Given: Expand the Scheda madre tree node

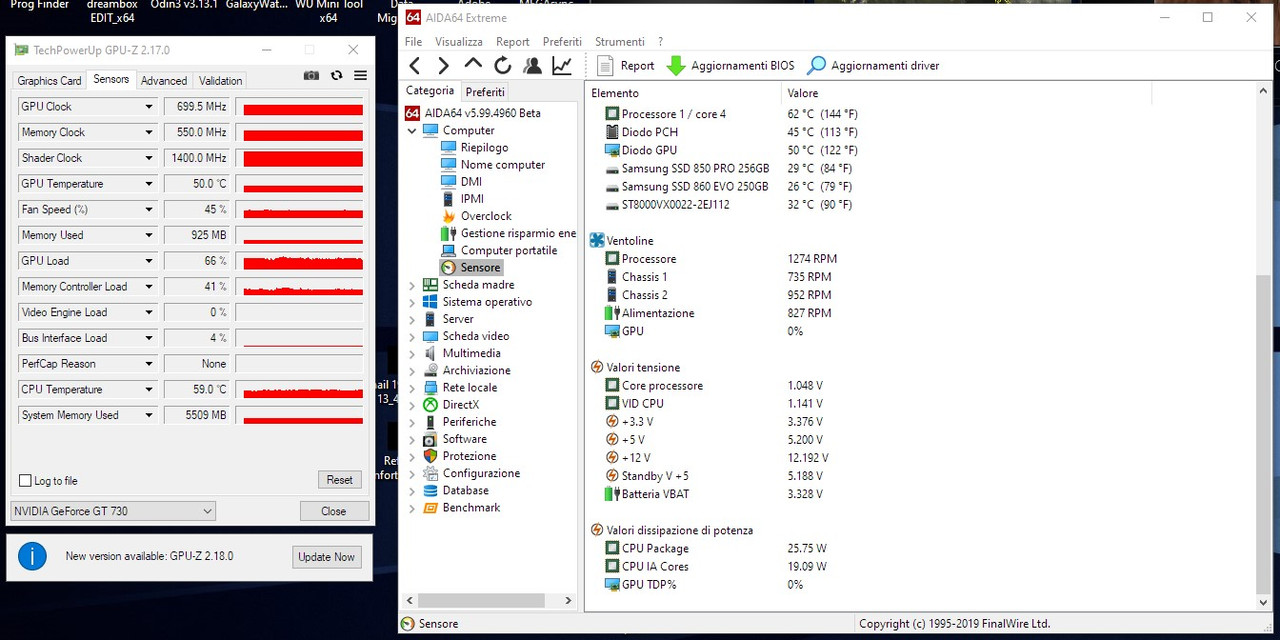Looking at the screenshot, I should point(411,285).
